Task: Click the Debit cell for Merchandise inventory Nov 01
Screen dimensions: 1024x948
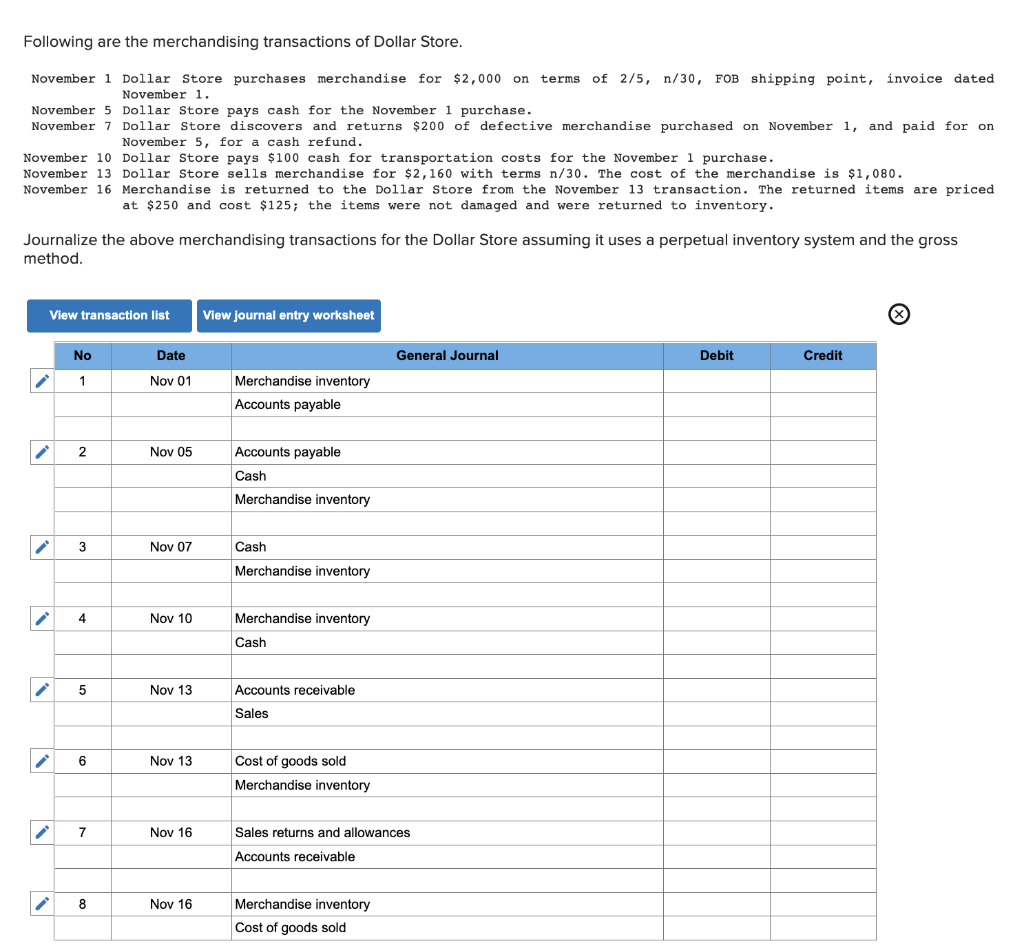Action: pos(716,381)
